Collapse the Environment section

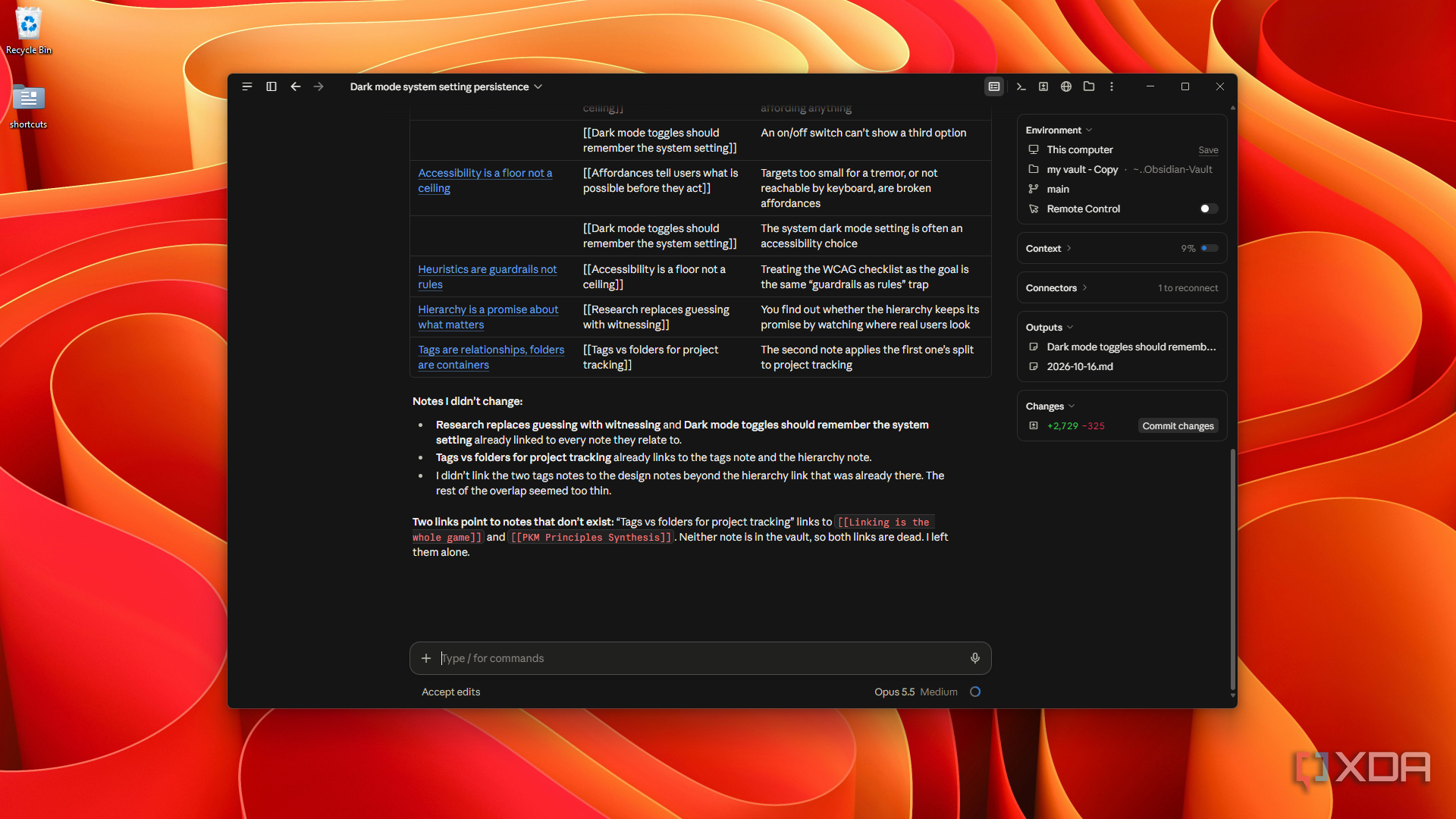1059,130
